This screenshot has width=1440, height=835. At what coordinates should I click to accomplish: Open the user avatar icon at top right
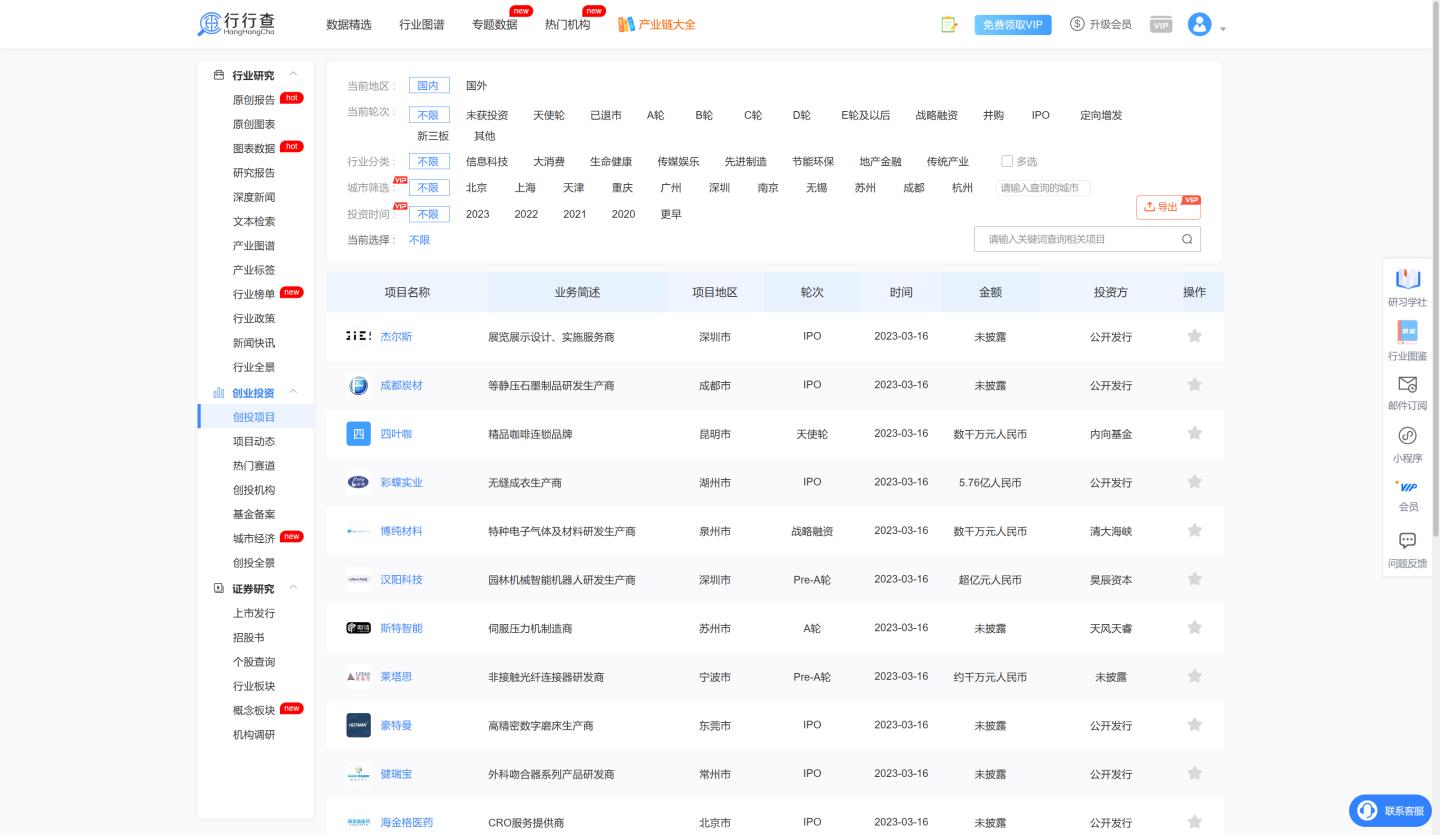point(1198,24)
